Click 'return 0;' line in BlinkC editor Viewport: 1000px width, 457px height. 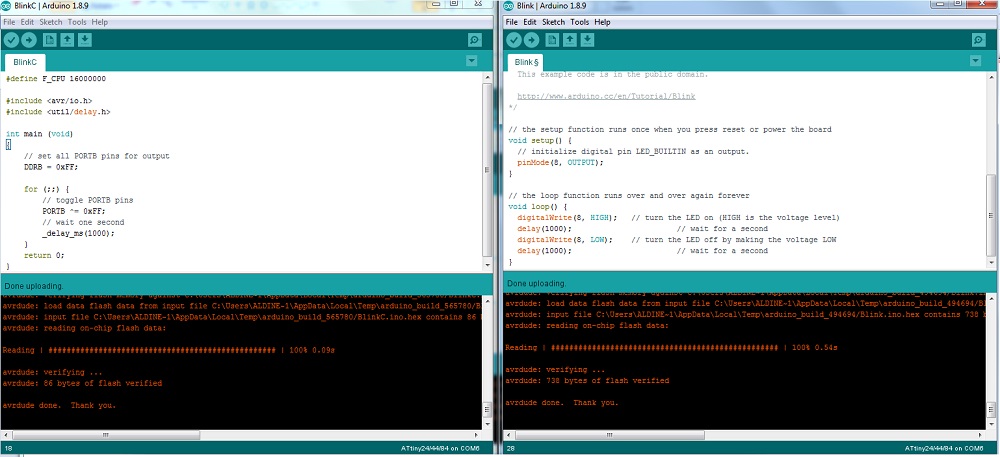[44, 255]
